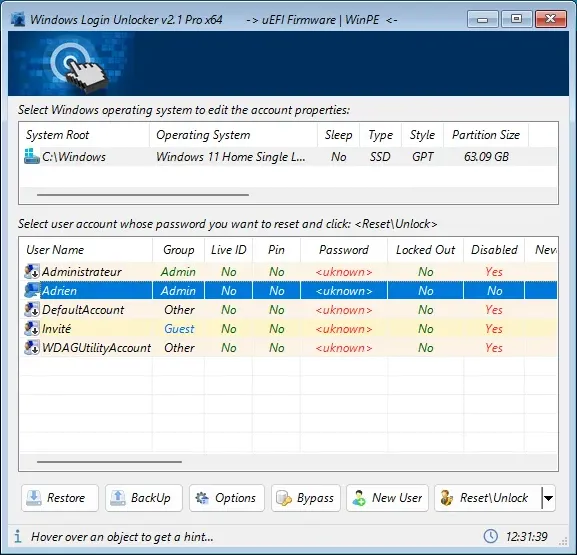Image resolution: width=577 pixels, height=555 pixels.
Task: Click the Password column header
Action: [x=344, y=250]
